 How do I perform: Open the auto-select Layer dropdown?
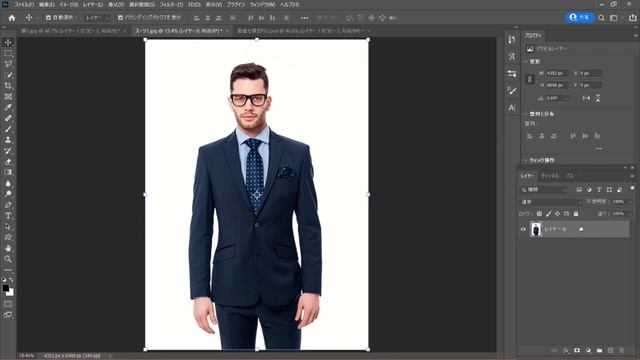[97, 18]
